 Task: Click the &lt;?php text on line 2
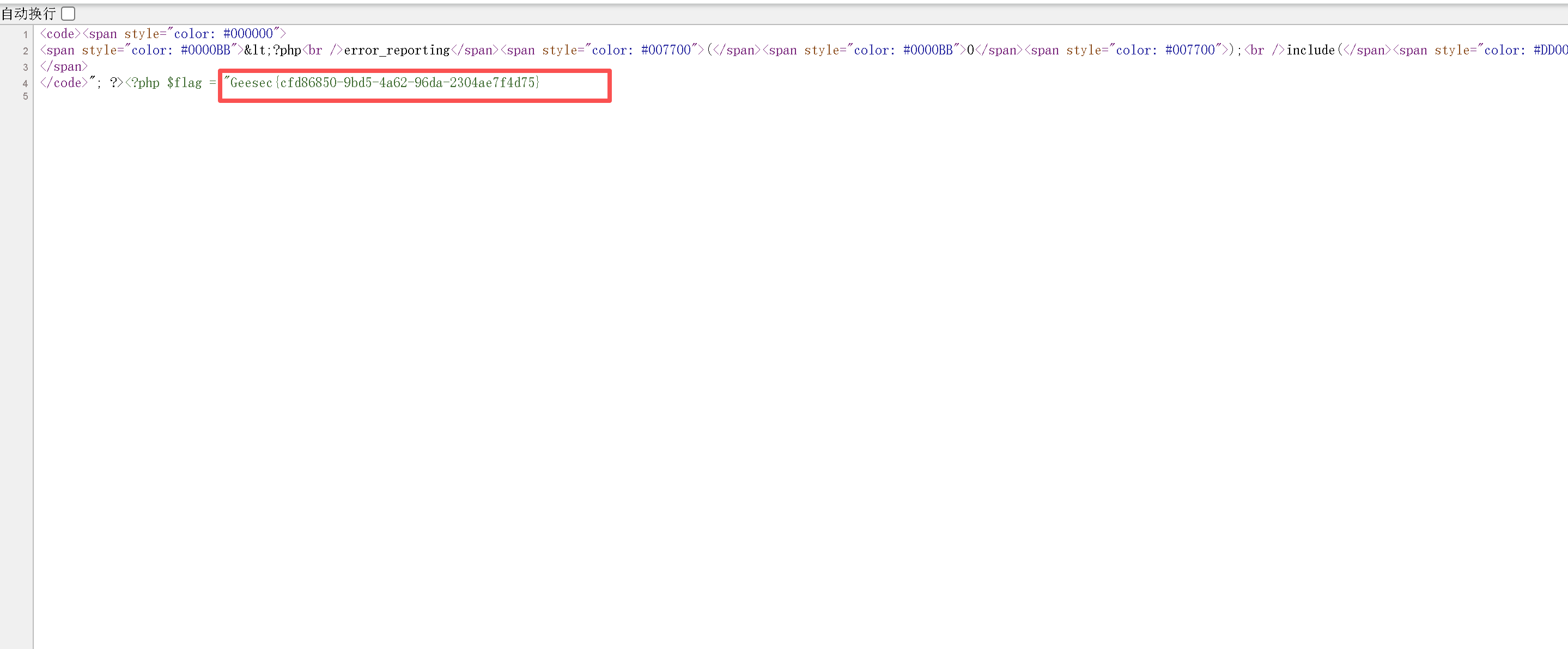(273, 51)
